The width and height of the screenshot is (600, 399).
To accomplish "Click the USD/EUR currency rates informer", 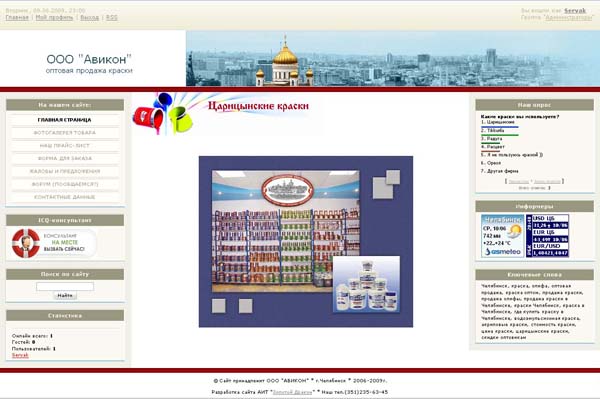I will [547, 236].
